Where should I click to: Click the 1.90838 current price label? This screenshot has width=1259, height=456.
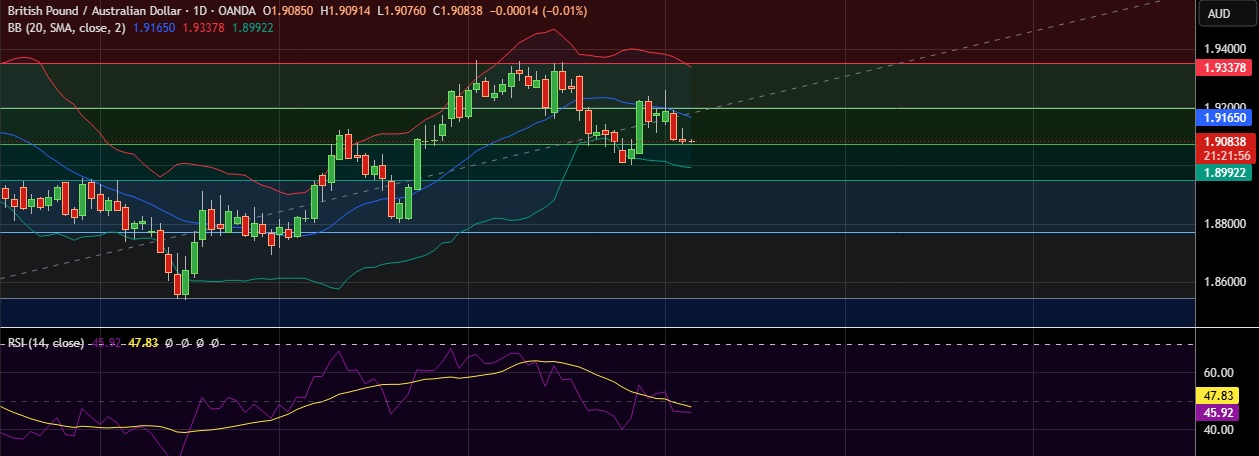1223,142
